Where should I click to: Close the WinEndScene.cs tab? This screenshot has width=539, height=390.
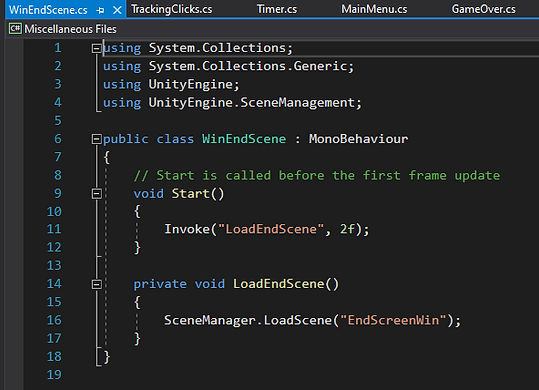click(x=117, y=10)
